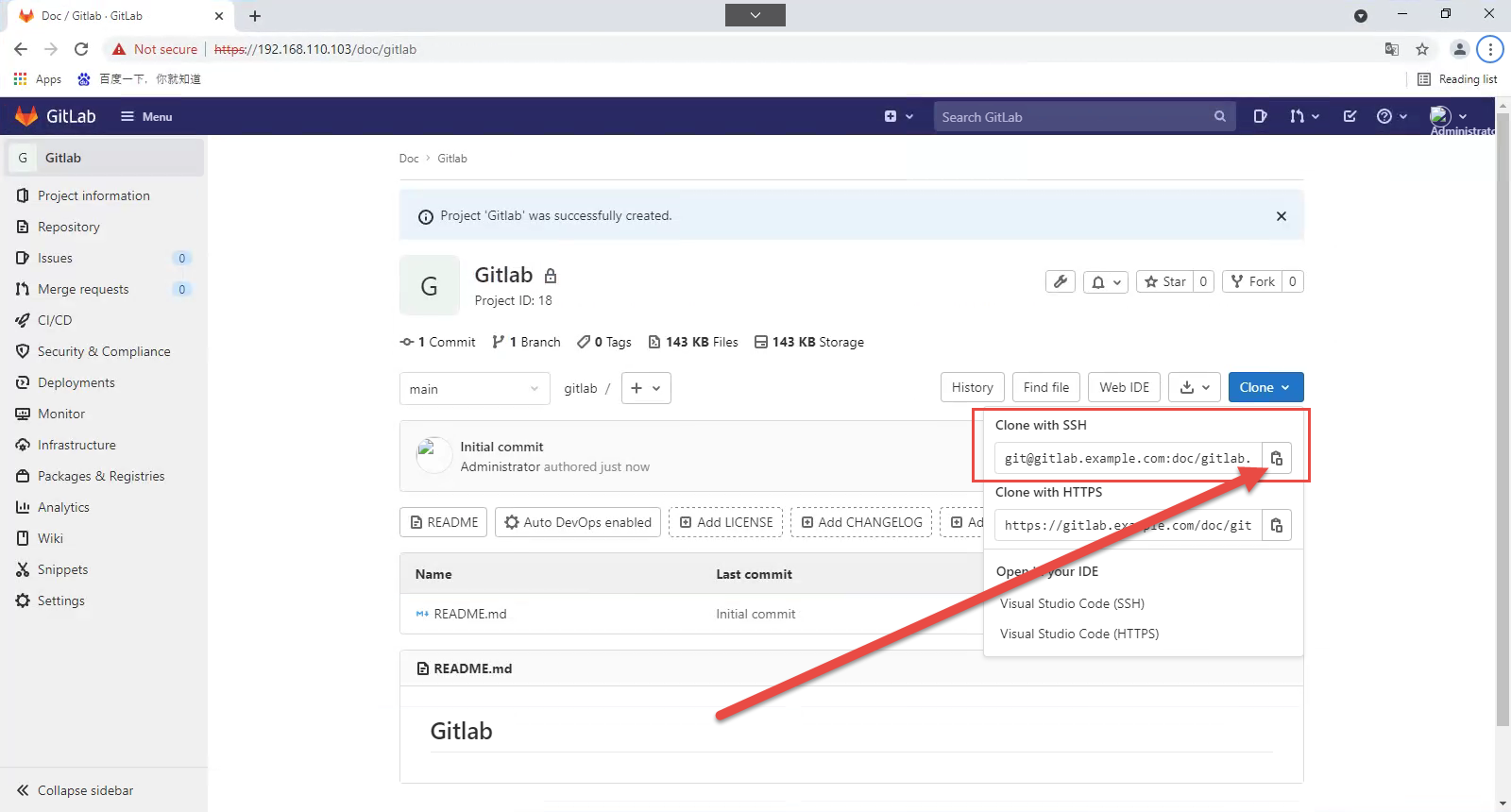Bookmark this page with the star icon

pyautogui.click(x=1422, y=49)
